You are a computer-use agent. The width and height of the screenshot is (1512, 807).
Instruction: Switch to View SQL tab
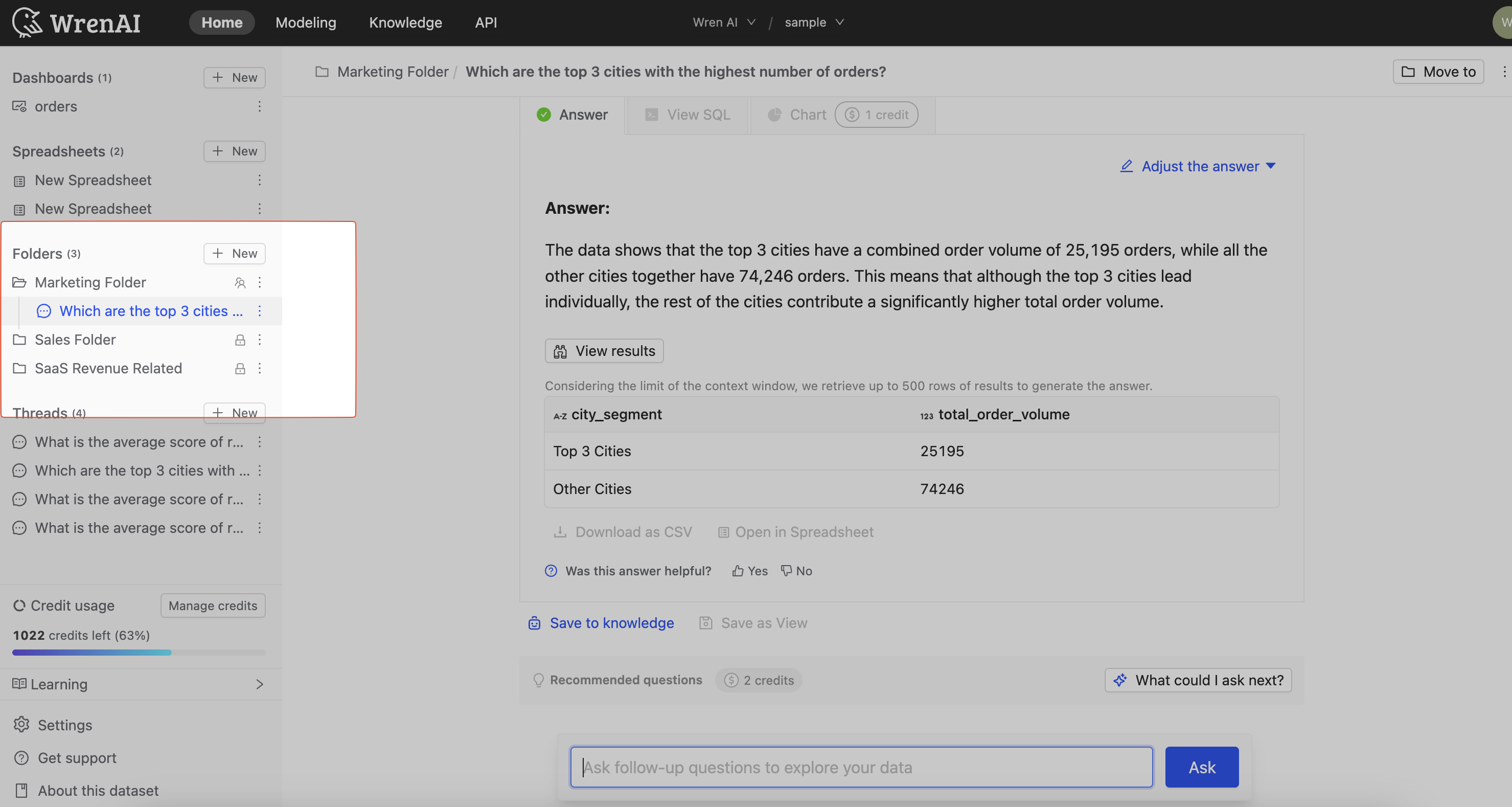688,115
